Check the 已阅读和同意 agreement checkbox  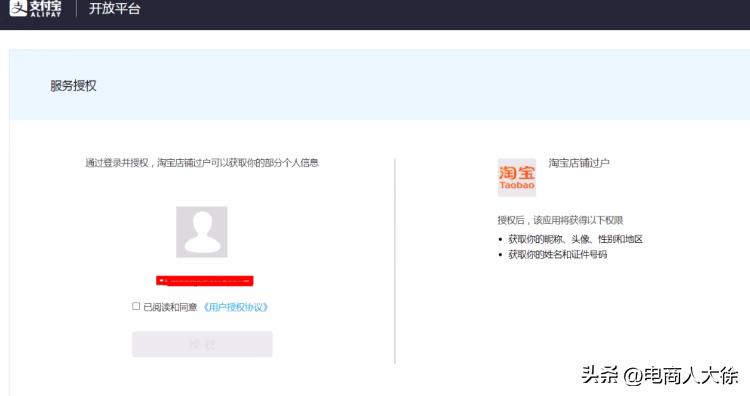tap(136, 306)
